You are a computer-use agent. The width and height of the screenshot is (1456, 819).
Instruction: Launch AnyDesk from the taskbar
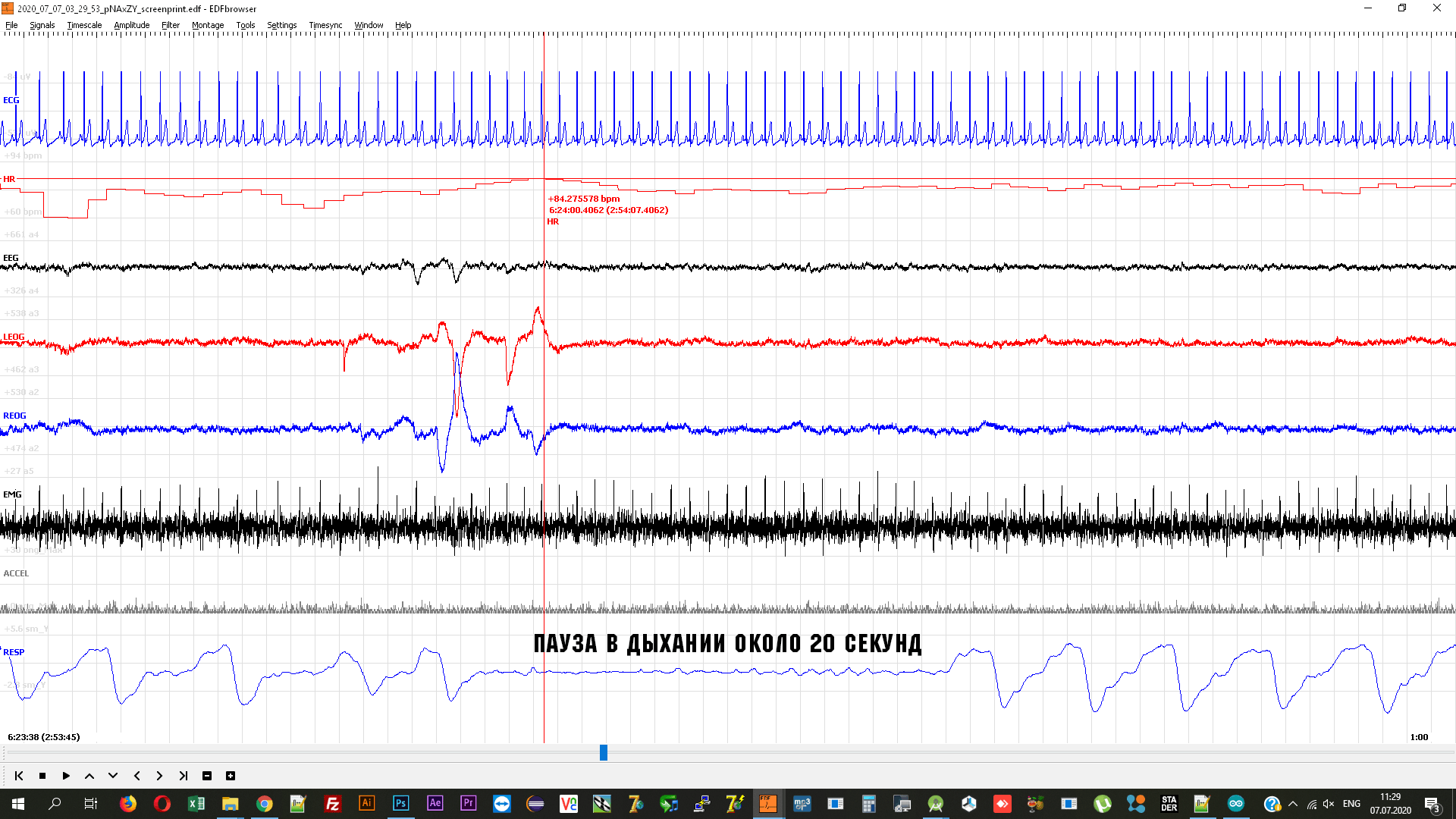click(x=1003, y=804)
